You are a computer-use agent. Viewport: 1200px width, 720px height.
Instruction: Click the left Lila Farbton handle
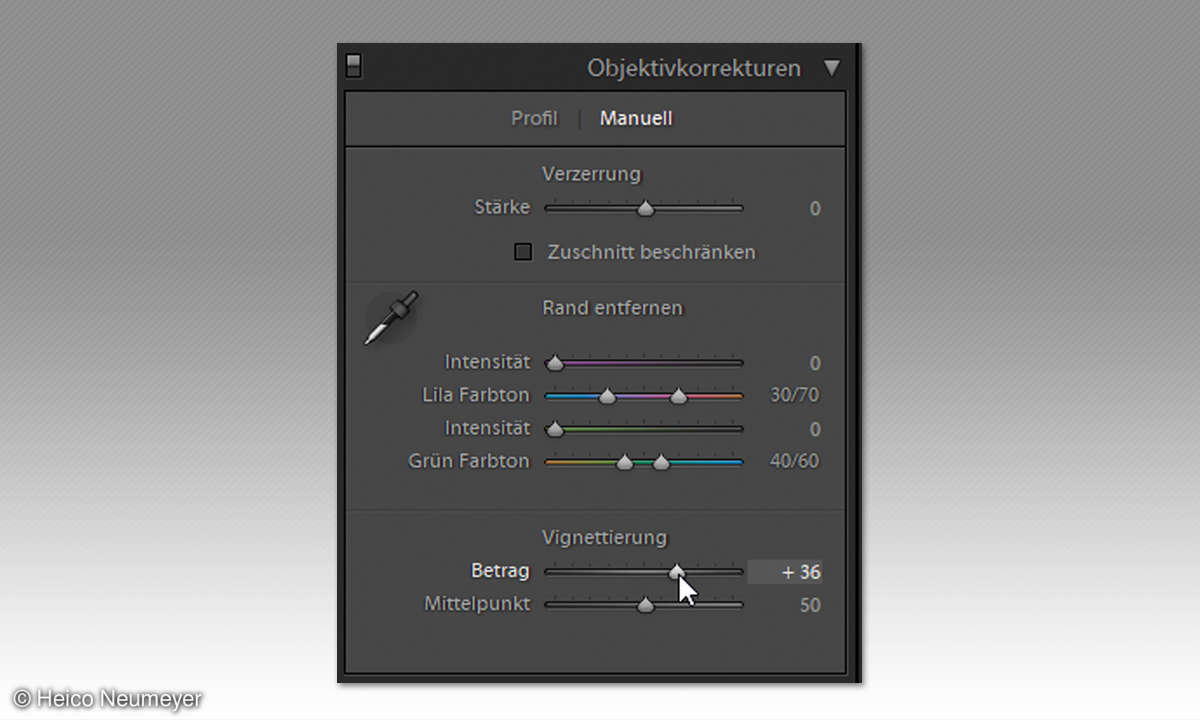tap(606, 396)
